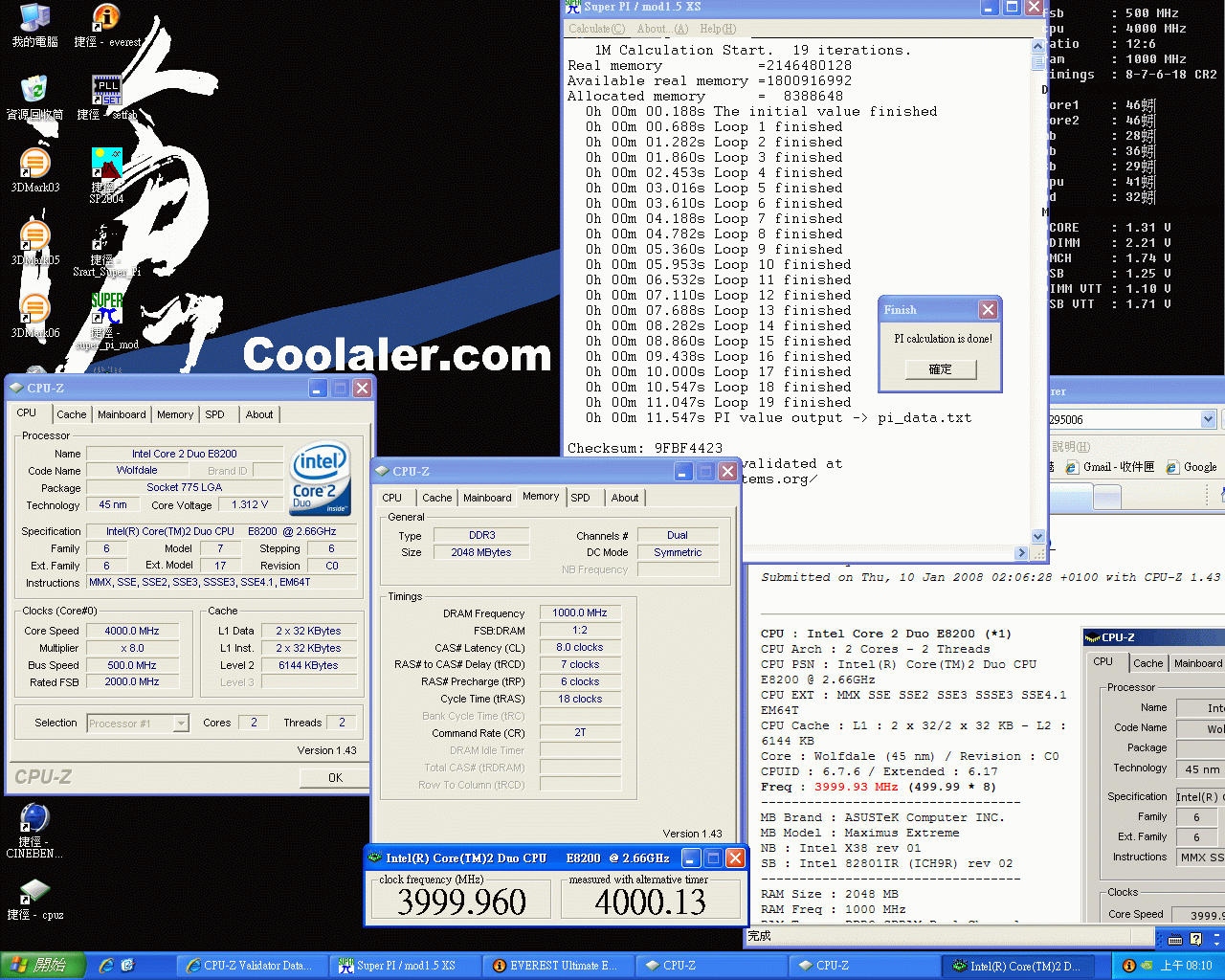Click the Super PI vertical scrollbar thumb

point(1038,62)
